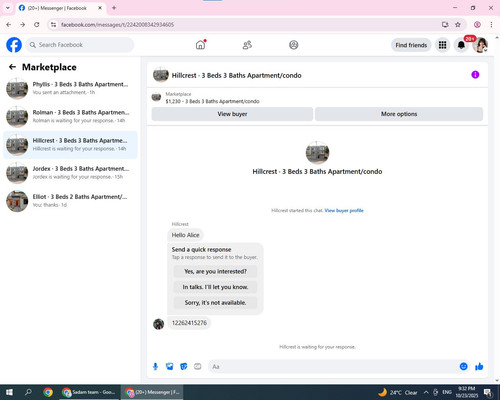Choose a GIF icon
Image resolution: width=500 pixels, height=400 pixels.
(198, 367)
